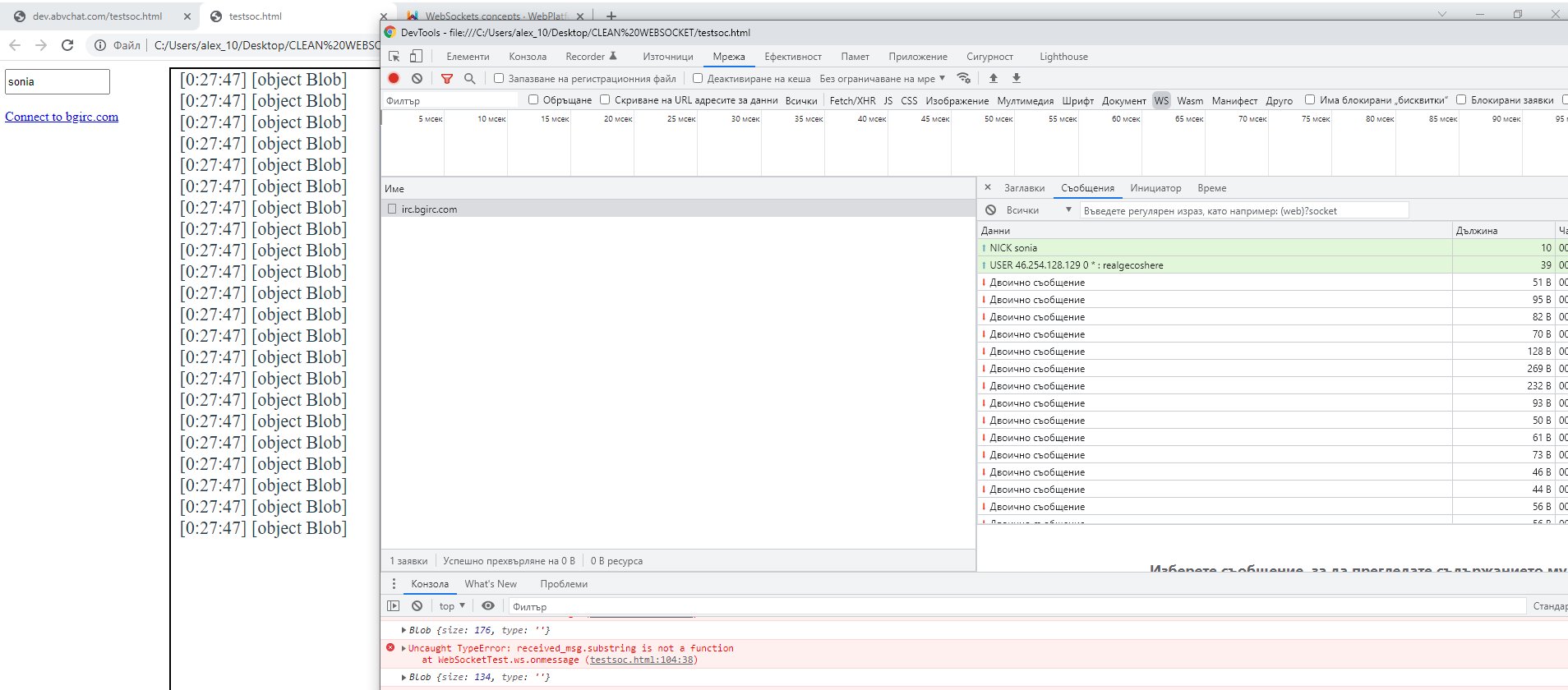Viewport: 1568px width, 690px height.
Task: Open the console drawer three-dot menu
Action: click(x=394, y=584)
